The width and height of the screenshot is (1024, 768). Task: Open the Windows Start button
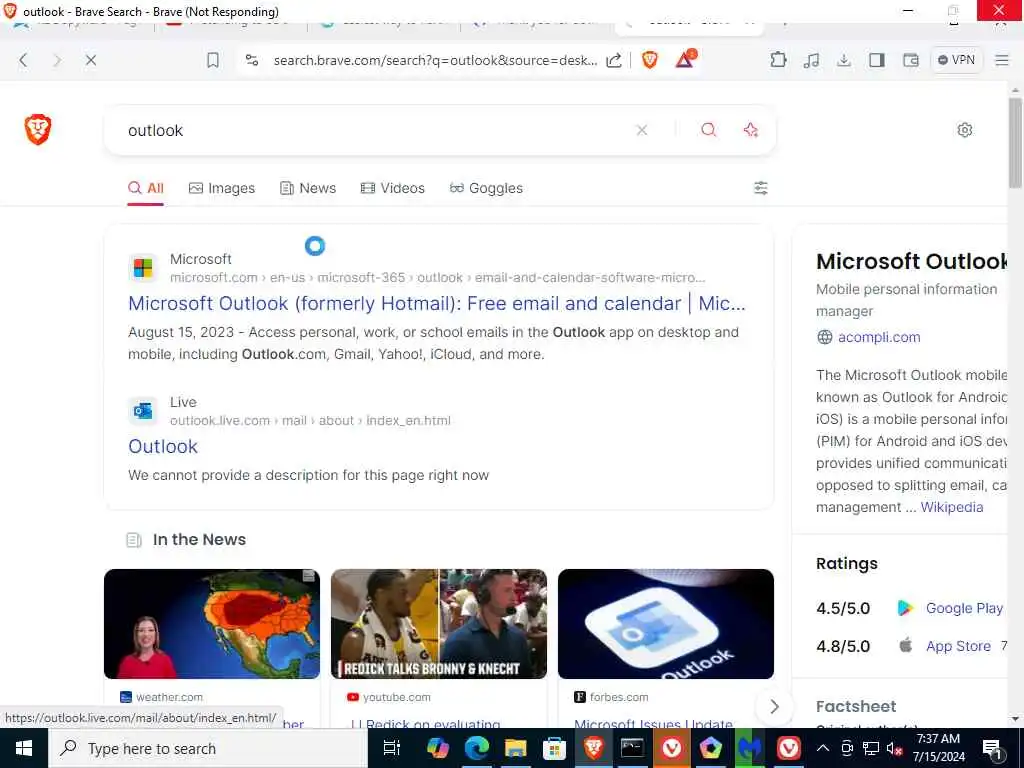coord(24,748)
